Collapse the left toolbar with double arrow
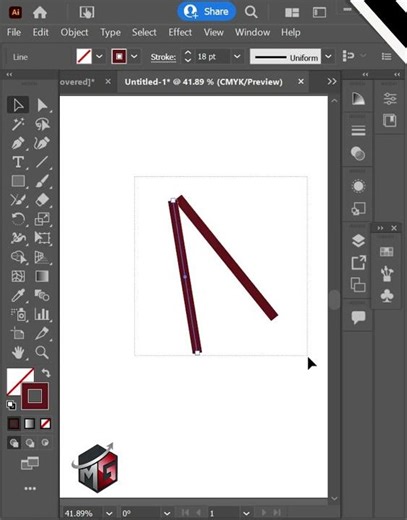Image resolution: width=407 pixels, height=520 pixels. click(x=9, y=74)
